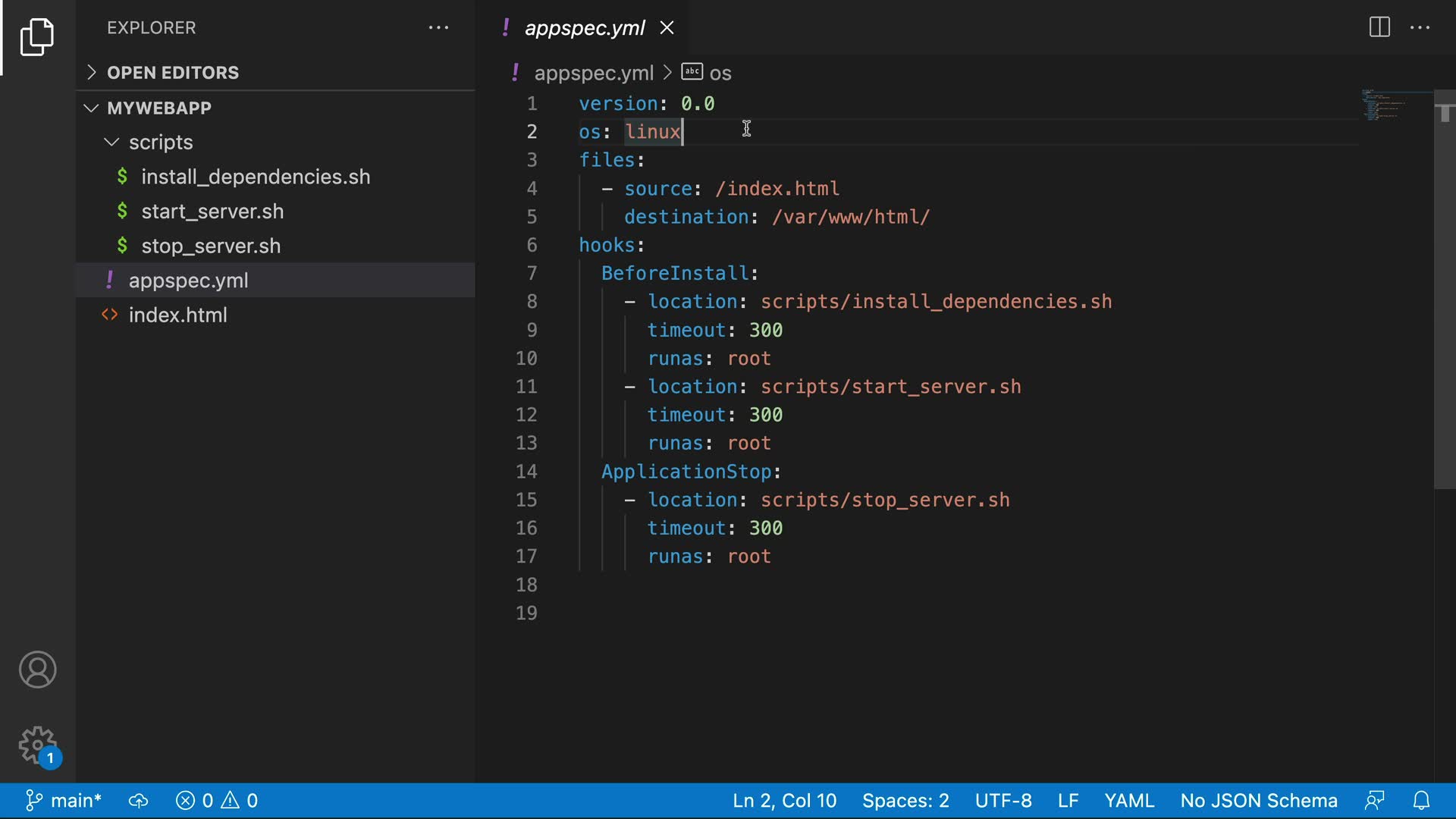Open install_dependencies.sh in file tree

click(x=256, y=177)
